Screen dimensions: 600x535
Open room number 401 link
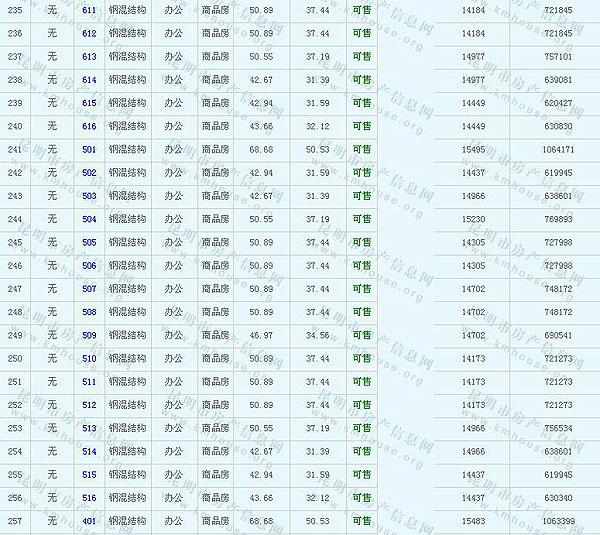click(89, 521)
